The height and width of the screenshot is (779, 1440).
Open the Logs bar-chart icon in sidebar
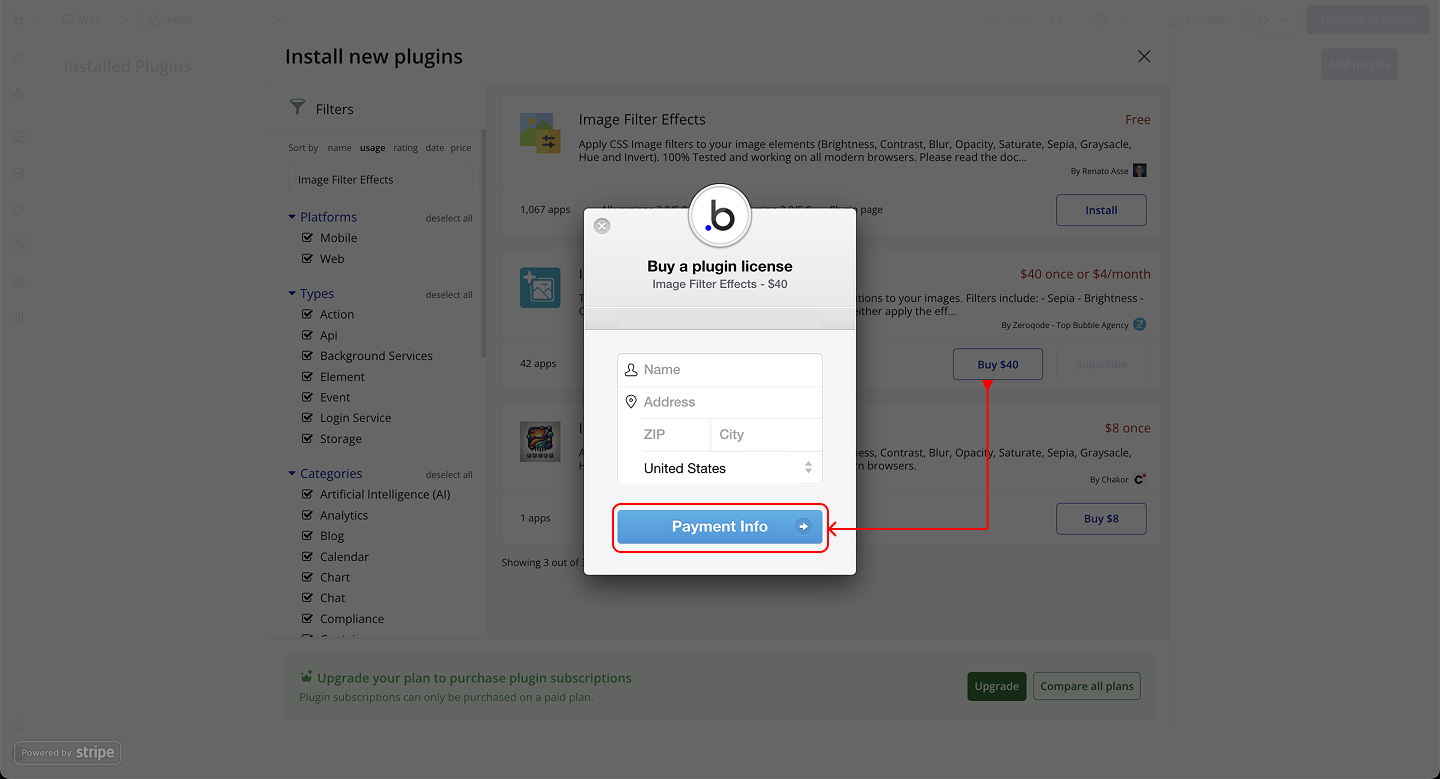point(19,318)
